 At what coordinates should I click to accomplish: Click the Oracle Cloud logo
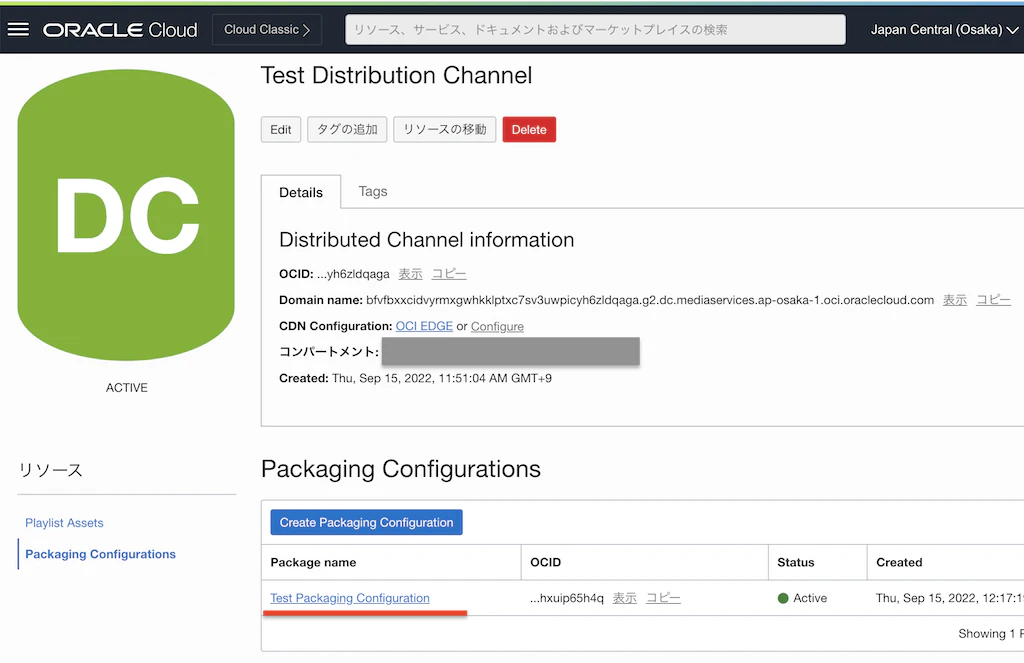click(120, 30)
